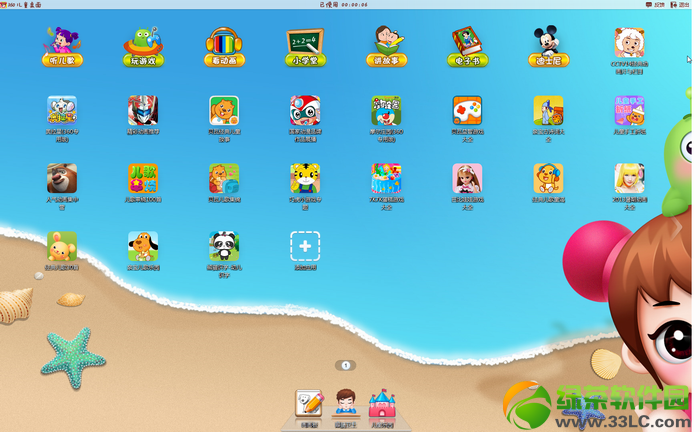Launch the yellow tiger cartoon app
The image size is (700, 443).
305,178
